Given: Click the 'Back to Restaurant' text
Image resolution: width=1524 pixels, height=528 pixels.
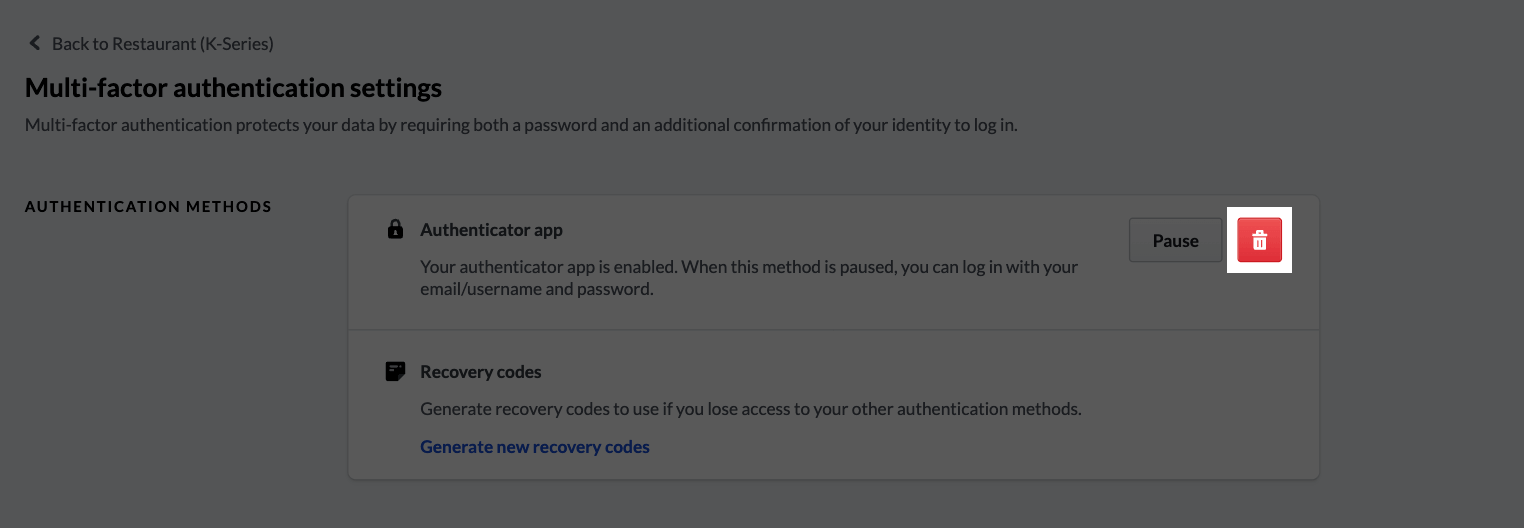Looking at the screenshot, I should (x=162, y=43).
